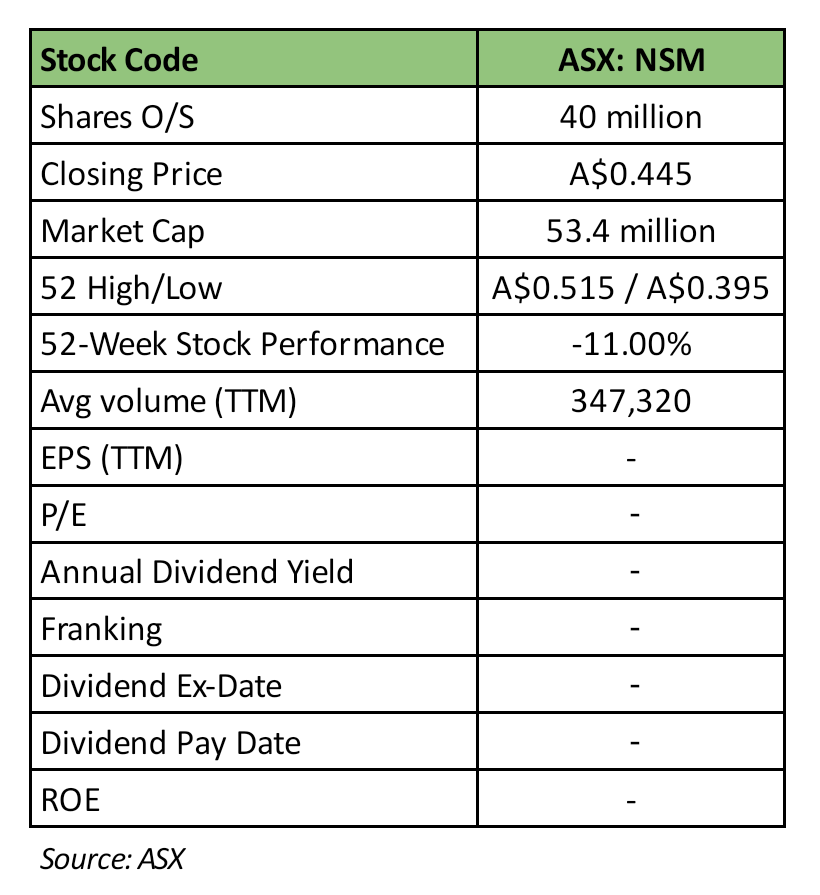Click the "52-Week Stock Performance" label
The height and width of the screenshot is (895, 820).
242,344
